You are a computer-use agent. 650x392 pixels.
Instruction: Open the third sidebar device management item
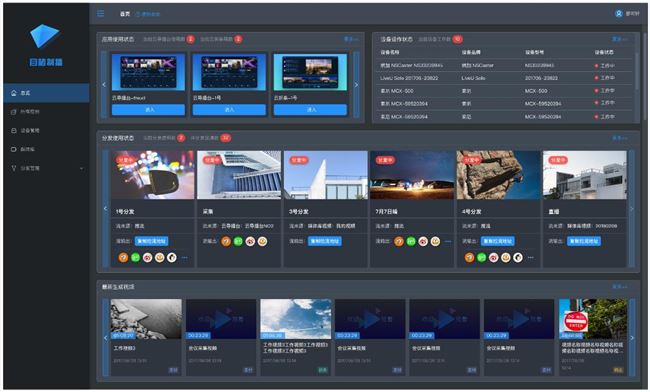pos(30,131)
